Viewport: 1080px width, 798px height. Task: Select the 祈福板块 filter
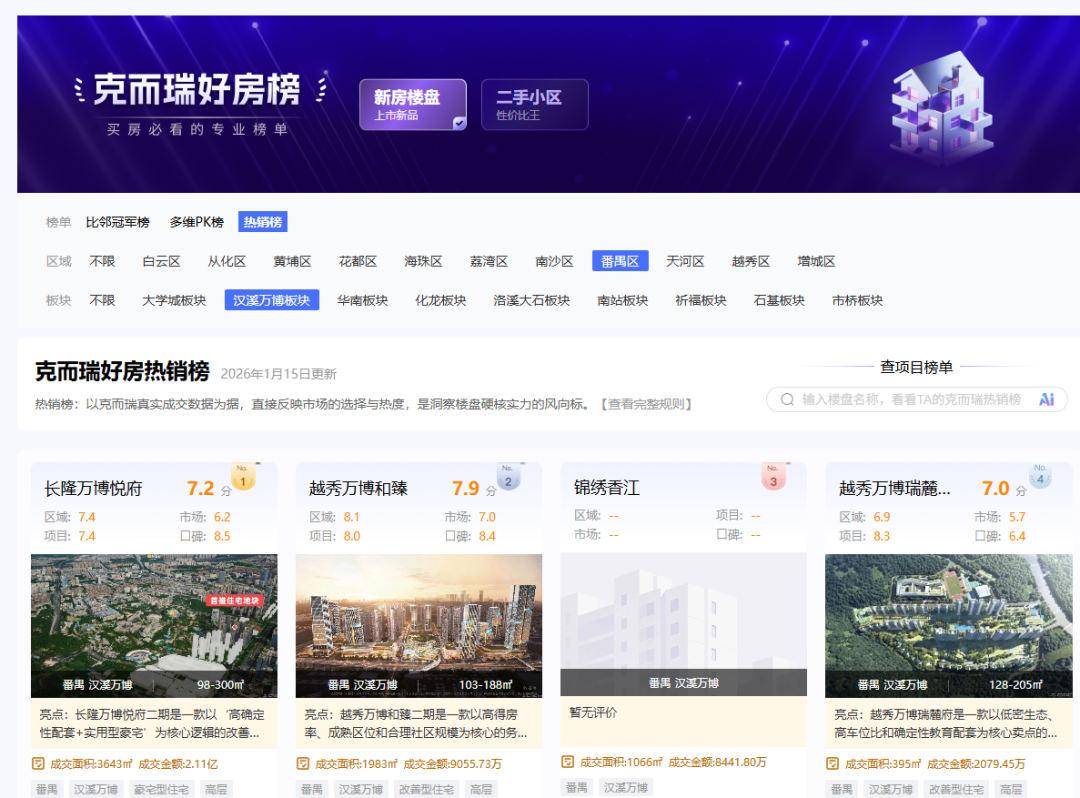pyautogui.click(x=700, y=299)
